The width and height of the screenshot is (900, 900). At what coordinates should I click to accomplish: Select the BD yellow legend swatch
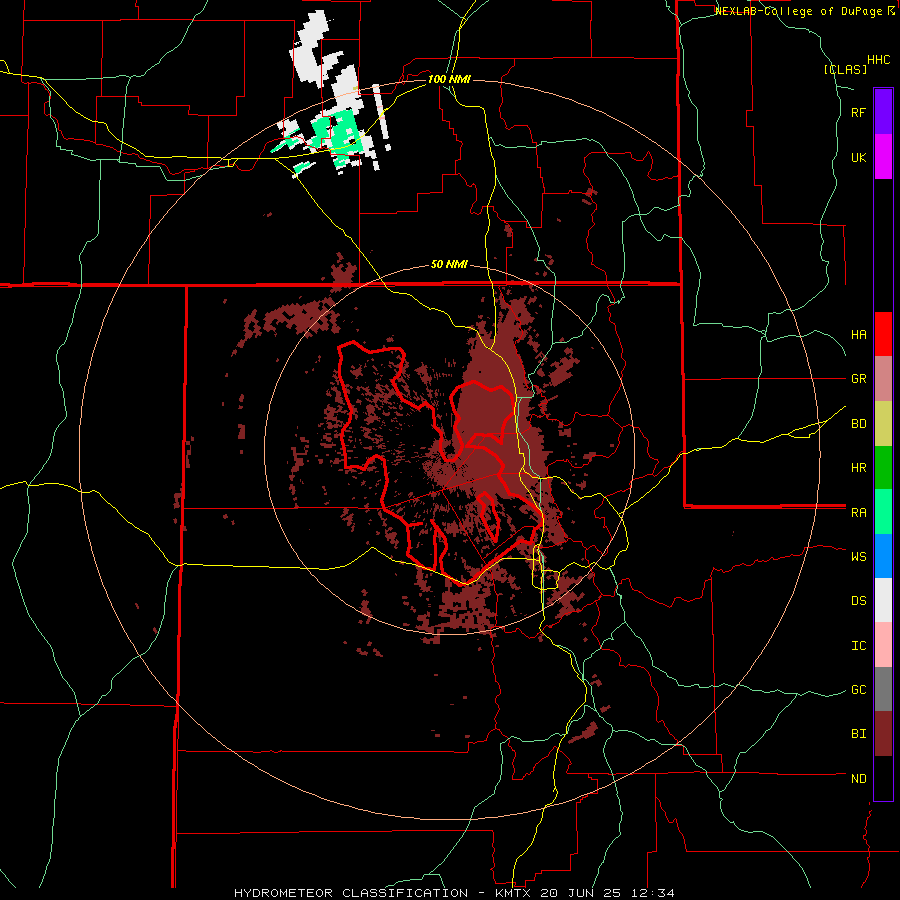(x=883, y=424)
